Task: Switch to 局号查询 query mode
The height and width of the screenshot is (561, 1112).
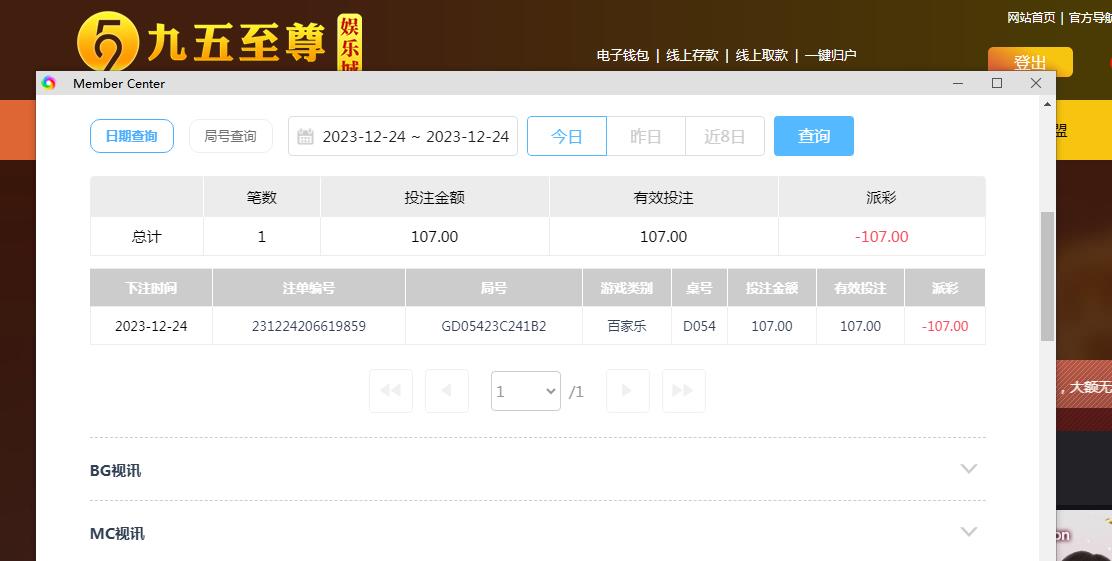Action: [230, 136]
